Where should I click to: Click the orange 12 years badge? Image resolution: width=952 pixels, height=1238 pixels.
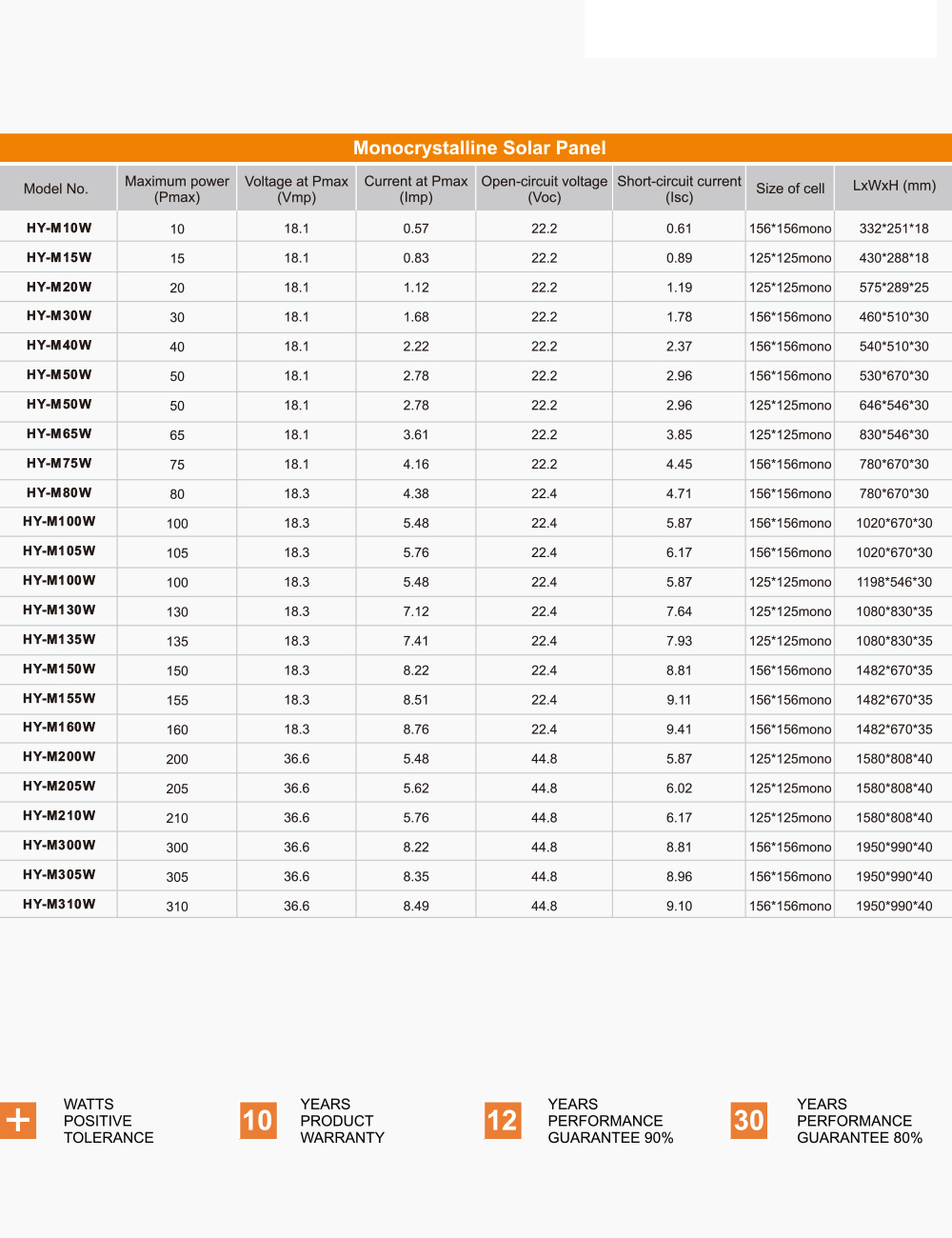503,1120
